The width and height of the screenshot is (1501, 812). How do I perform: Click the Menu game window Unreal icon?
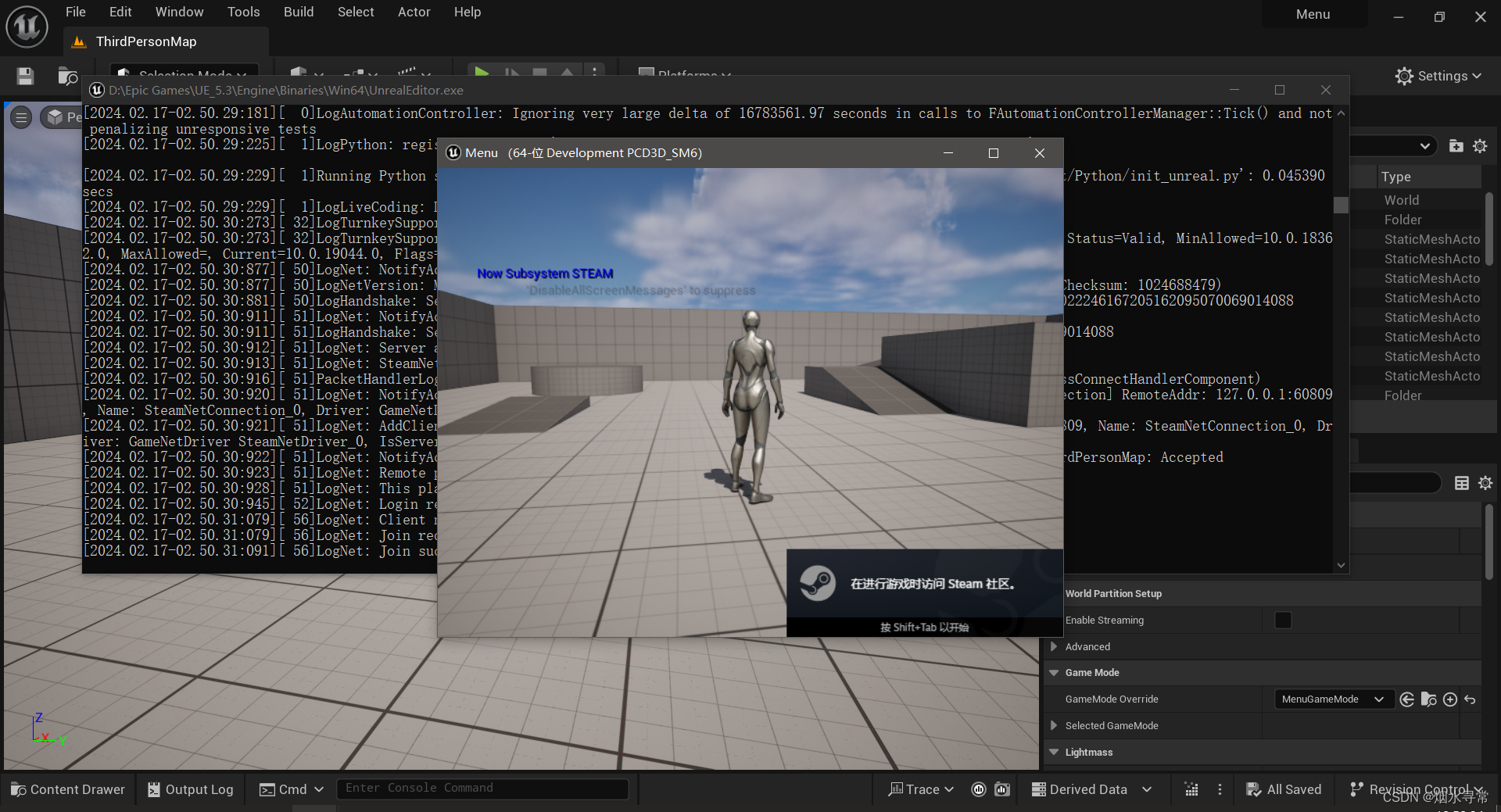453,152
